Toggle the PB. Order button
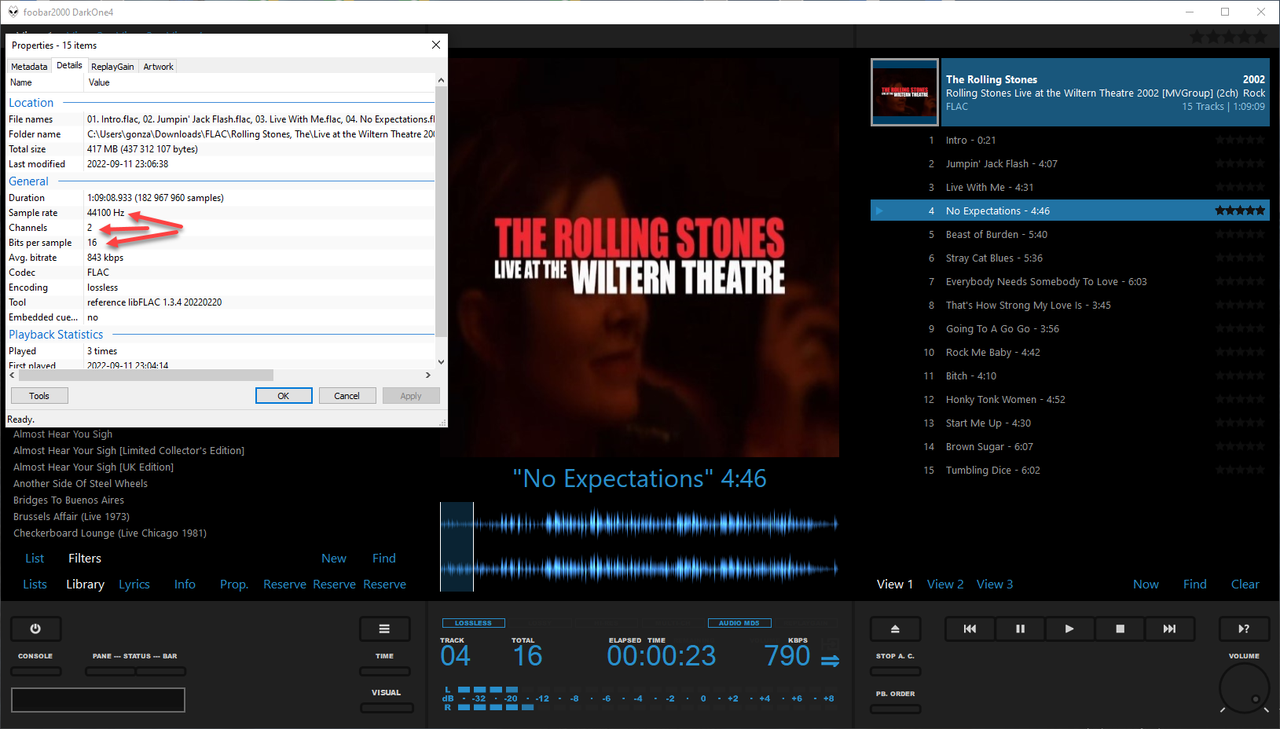Viewport: 1280px width, 729px height. pyautogui.click(x=895, y=709)
